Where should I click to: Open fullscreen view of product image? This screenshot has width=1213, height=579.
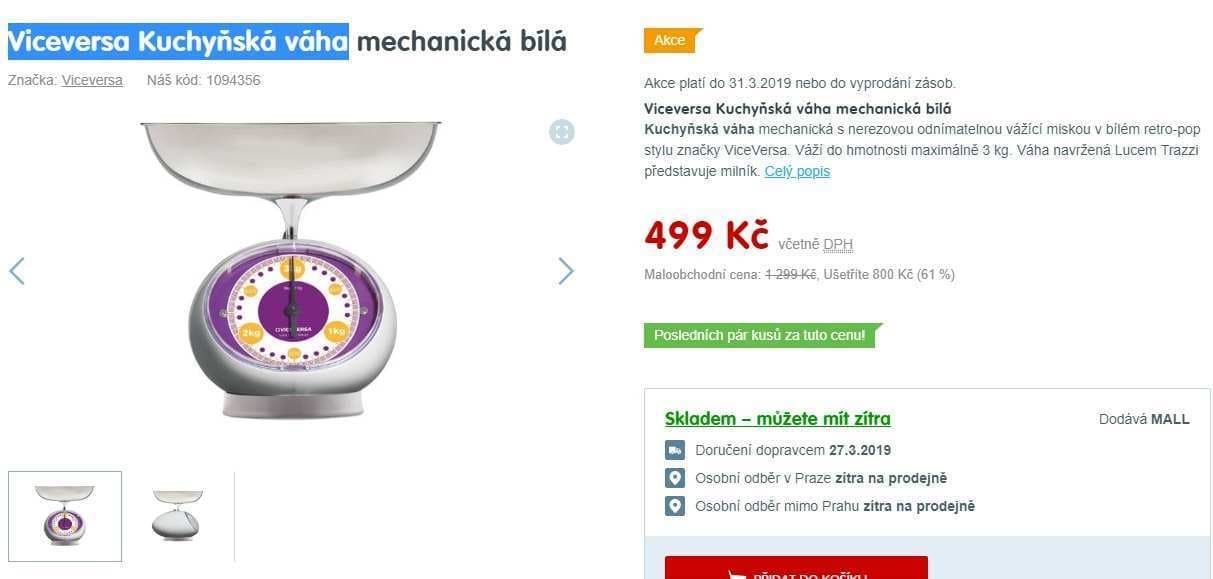pyautogui.click(x=562, y=132)
